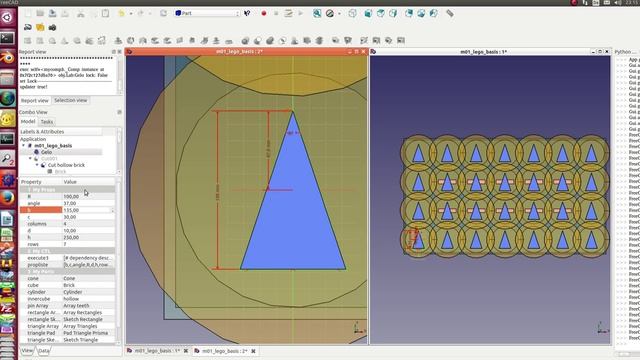
Task: Collapse the Cut001 tree node
Action: [x=30, y=158]
